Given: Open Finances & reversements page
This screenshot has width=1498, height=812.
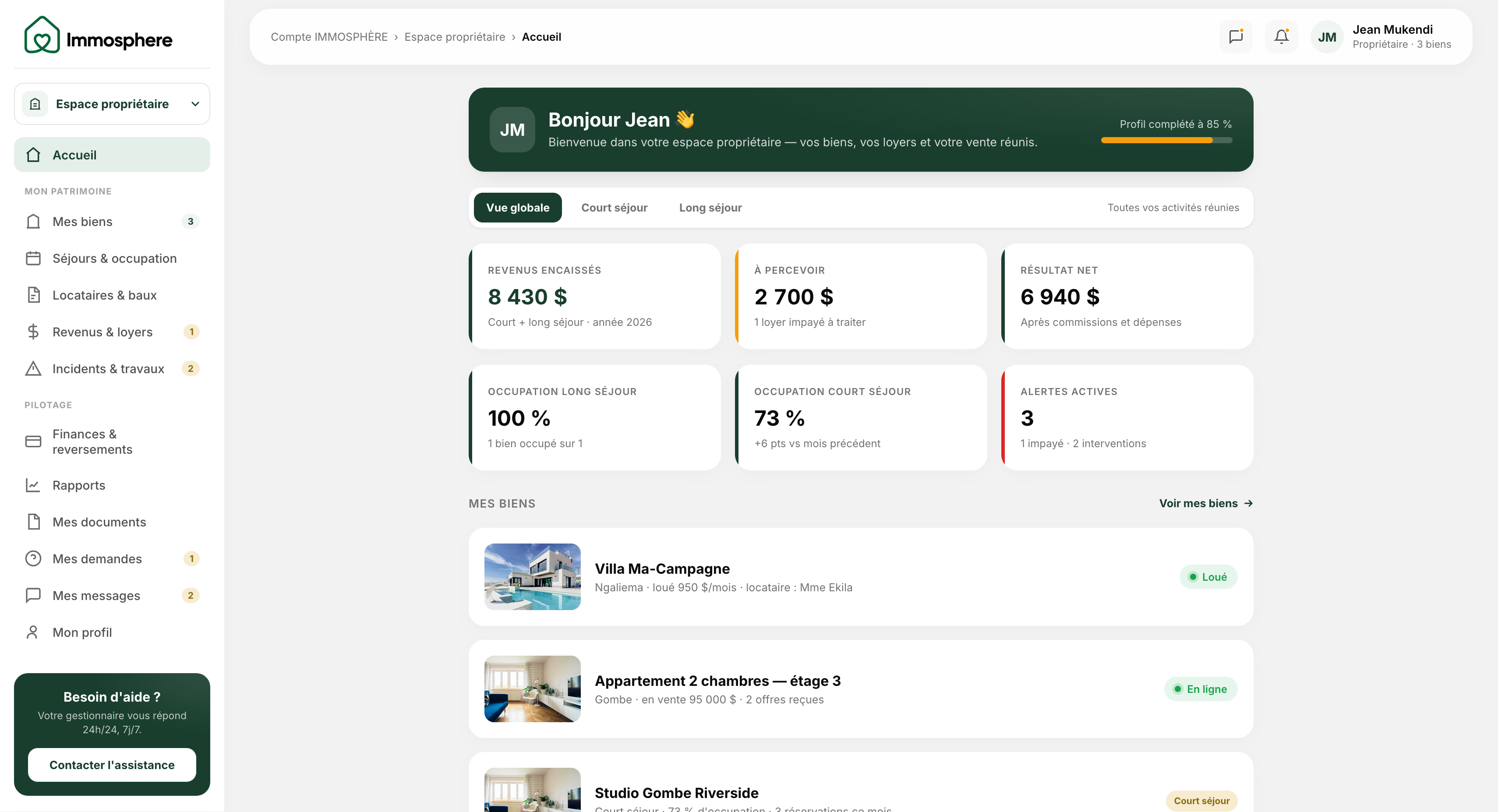Looking at the screenshot, I should (112, 441).
